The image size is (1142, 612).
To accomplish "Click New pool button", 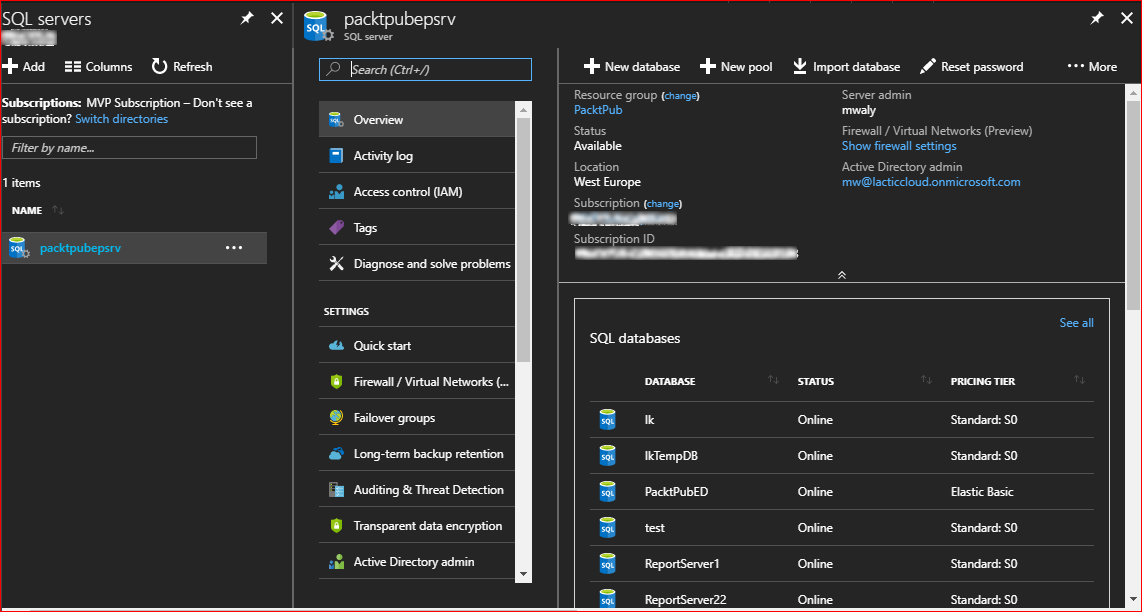I will click(736, 66).
